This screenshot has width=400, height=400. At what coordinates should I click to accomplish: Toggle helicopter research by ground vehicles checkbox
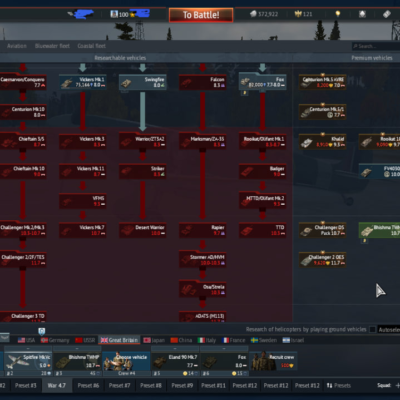pyautogui.click(x=372, y=329)
